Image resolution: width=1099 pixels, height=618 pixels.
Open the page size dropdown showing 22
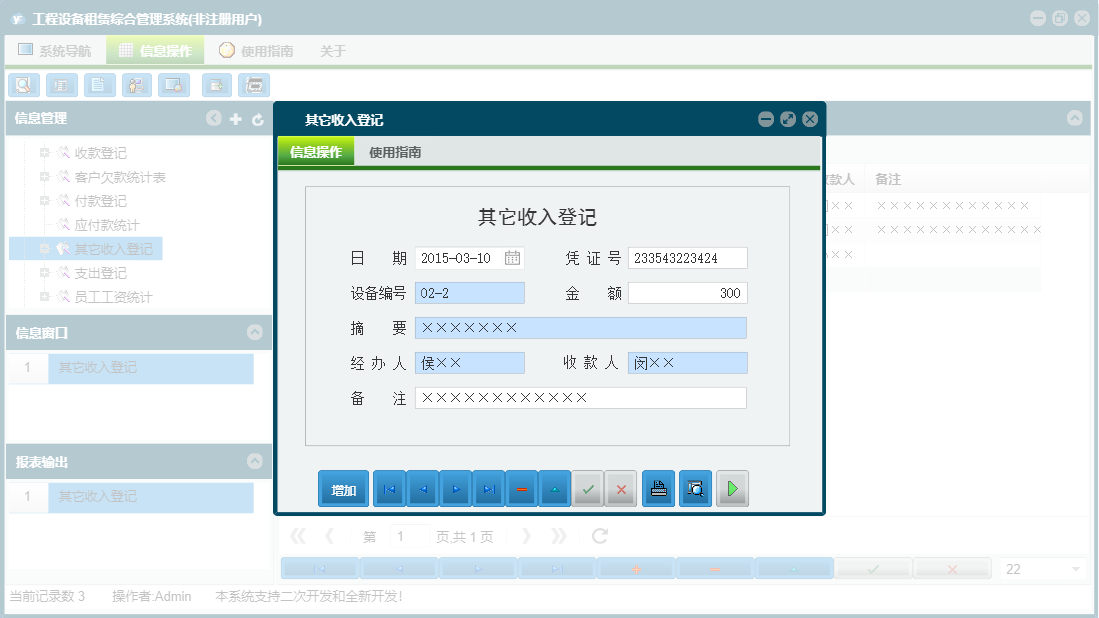pyautogui.click(x=1041, y=566)
